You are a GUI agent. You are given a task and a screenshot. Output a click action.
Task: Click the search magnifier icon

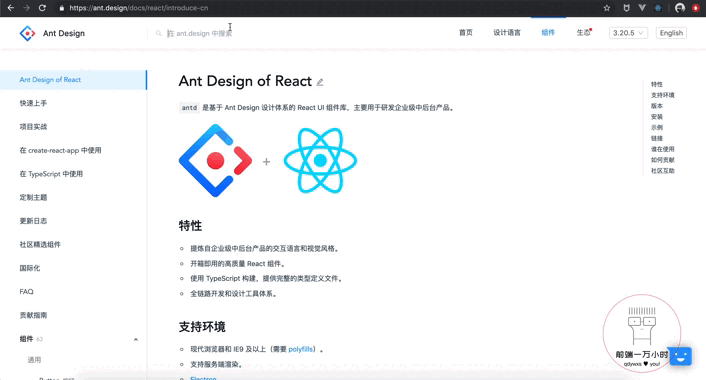[158, 33]
